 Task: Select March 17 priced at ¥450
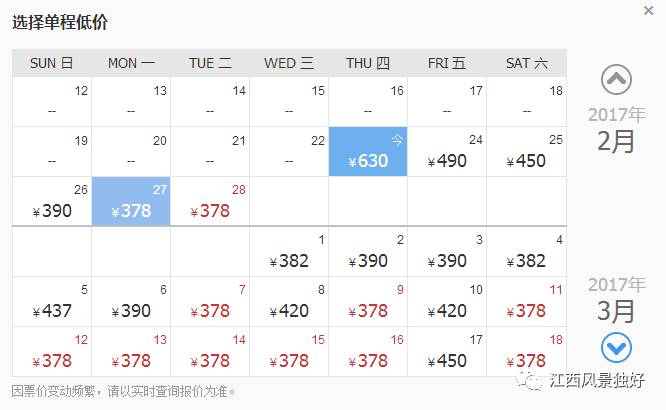(x=447, y=352)
